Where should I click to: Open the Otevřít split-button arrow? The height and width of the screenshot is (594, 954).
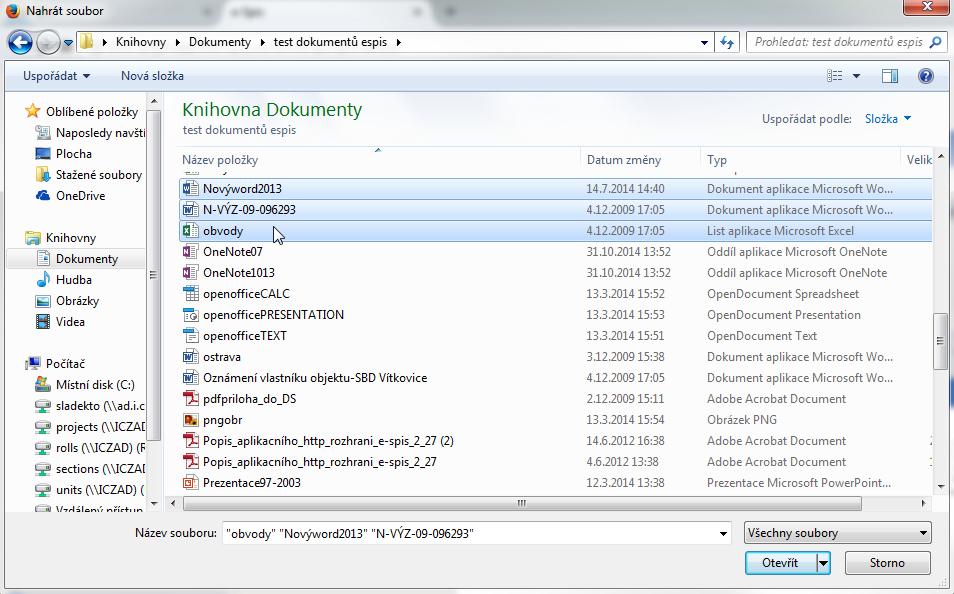(x=823, y=563)
